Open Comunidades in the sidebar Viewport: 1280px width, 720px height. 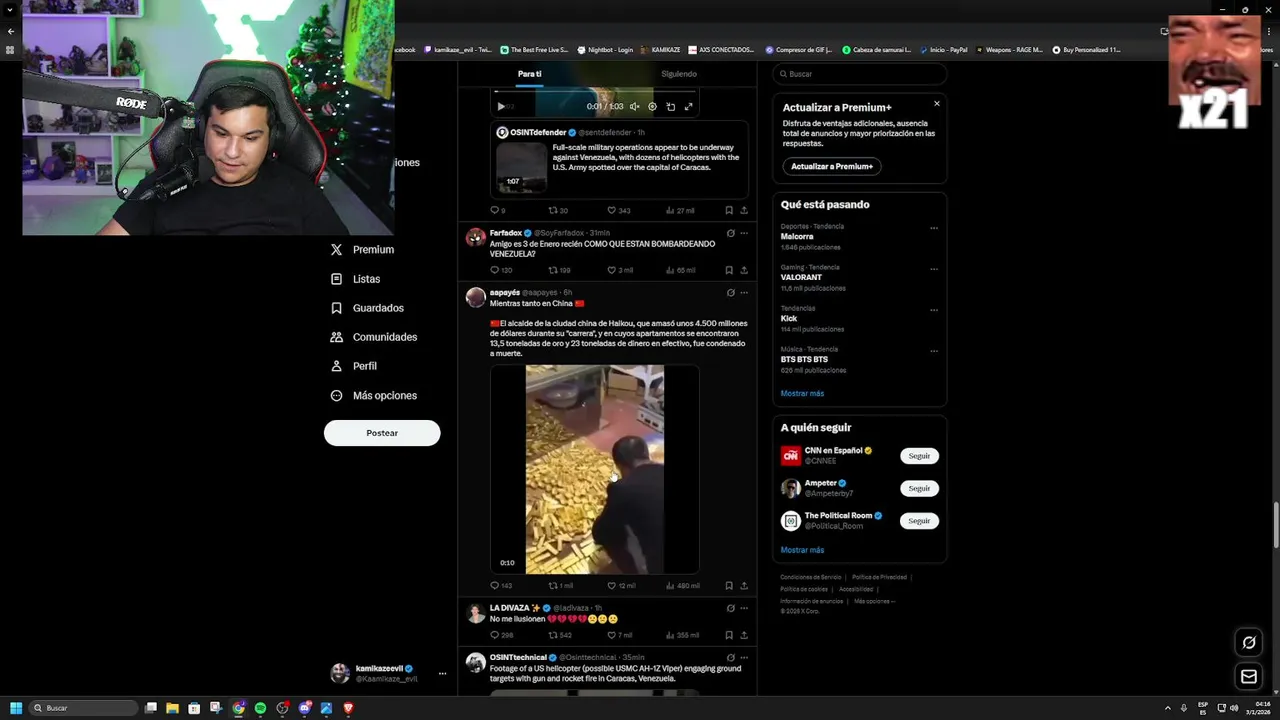tap(374, 337)
